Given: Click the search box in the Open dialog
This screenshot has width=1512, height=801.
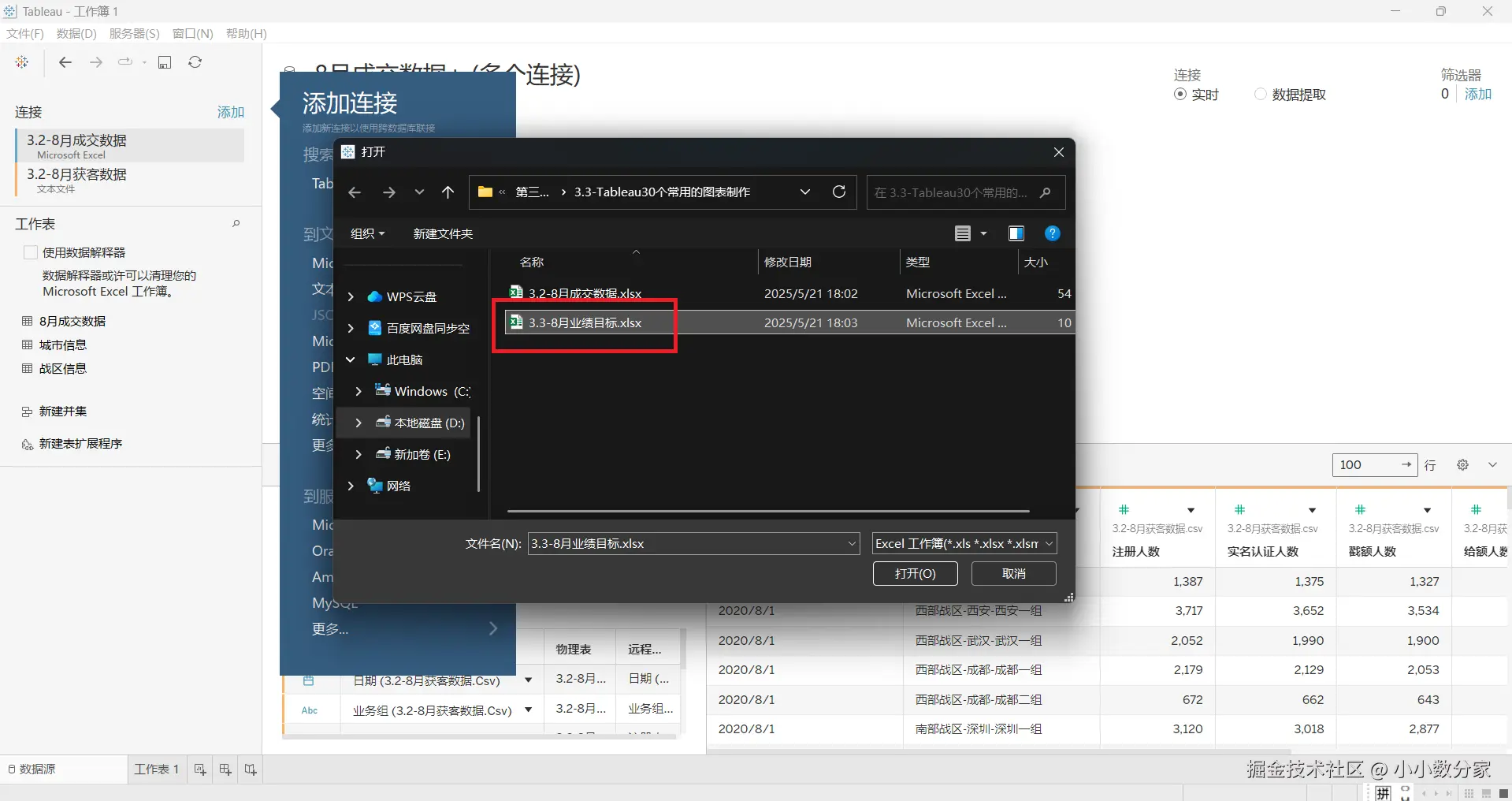Looking at the screenshot, I should [x=966, y=192].
